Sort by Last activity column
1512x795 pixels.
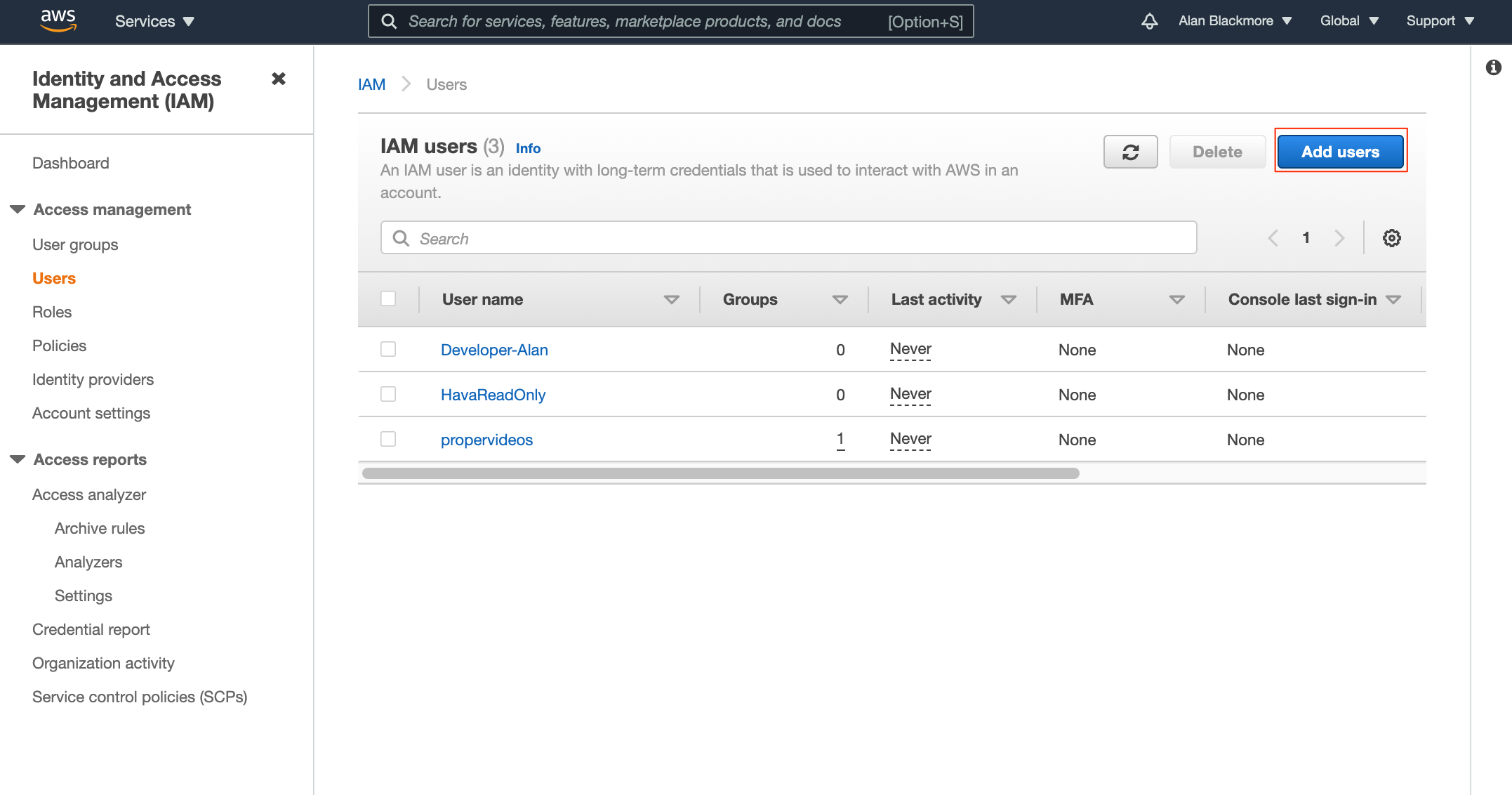(1009, 299)
